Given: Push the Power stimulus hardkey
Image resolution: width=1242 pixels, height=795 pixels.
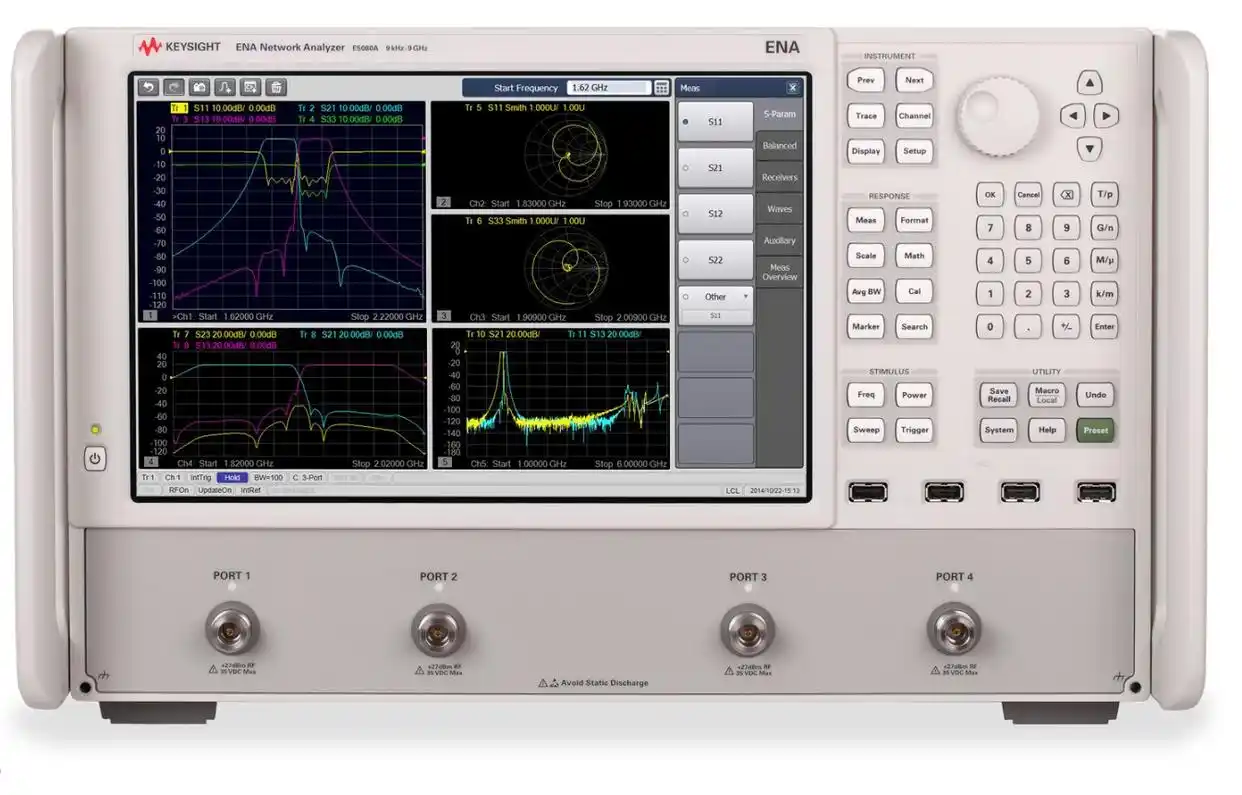Looking at the screenshot, I should (x=914, y=395).
